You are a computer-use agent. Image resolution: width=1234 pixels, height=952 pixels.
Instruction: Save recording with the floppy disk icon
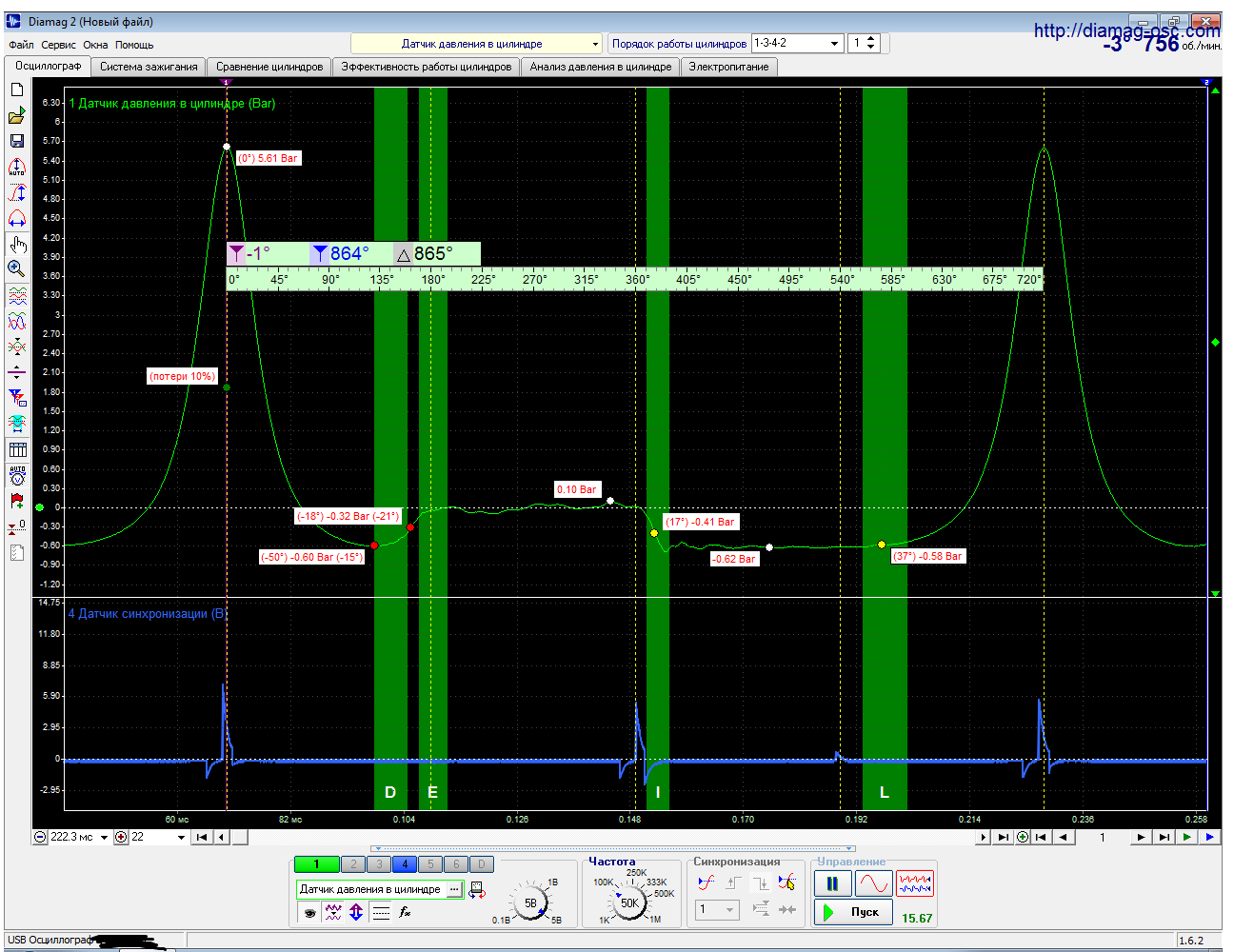click(x=17, y=141)
